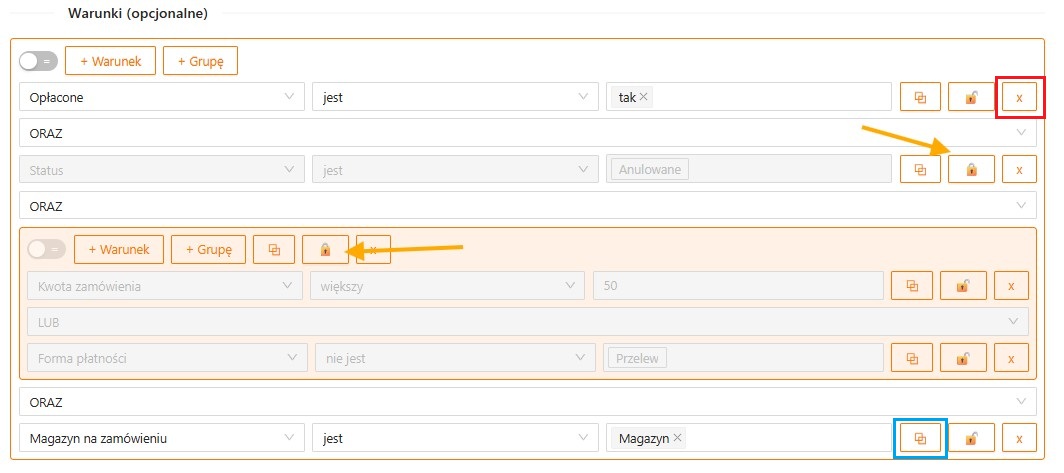Lock the Magazyn na zamówieniu condition
The width and height of the screenshot is (1064, 473).
pyautogui.click(x=970, y=437)
